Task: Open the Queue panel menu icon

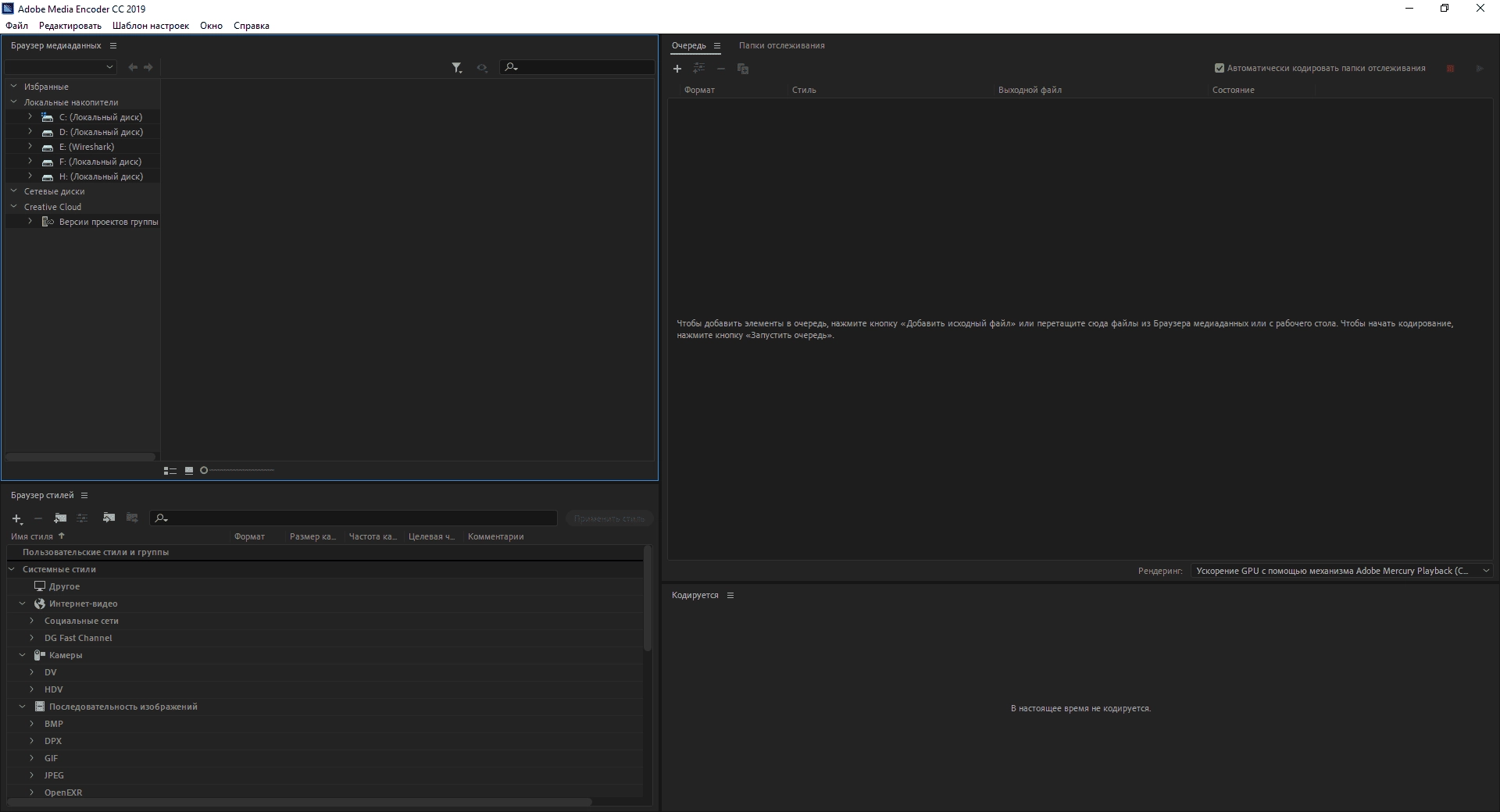Action: [x=717, y=46]
